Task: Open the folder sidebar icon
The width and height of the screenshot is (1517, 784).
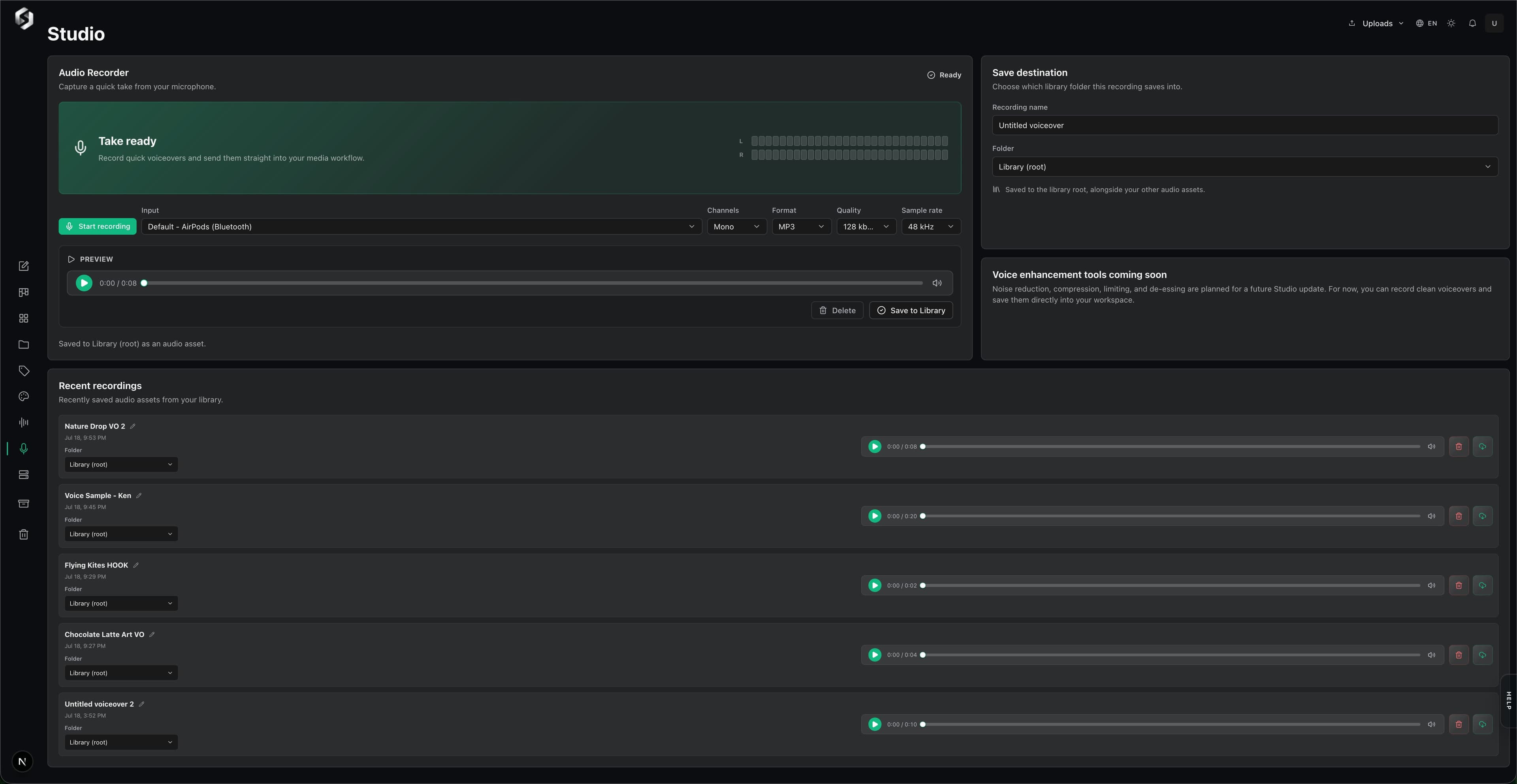Action: tap(24, 345)
